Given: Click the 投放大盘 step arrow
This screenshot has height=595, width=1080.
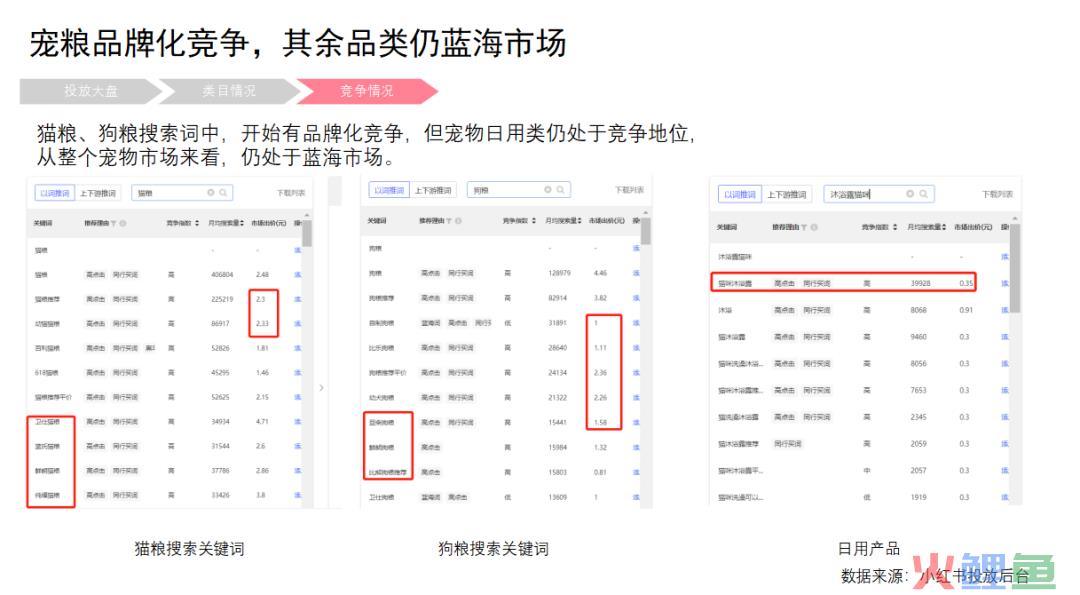Looking at the screenshot, I should [90, 91].
